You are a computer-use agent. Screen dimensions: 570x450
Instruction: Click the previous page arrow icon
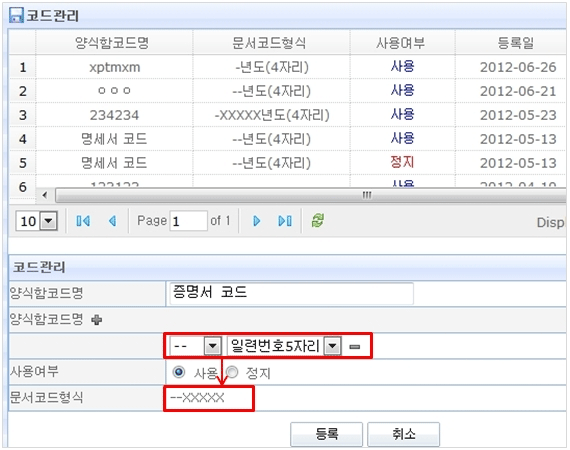(x=113, y=221)
